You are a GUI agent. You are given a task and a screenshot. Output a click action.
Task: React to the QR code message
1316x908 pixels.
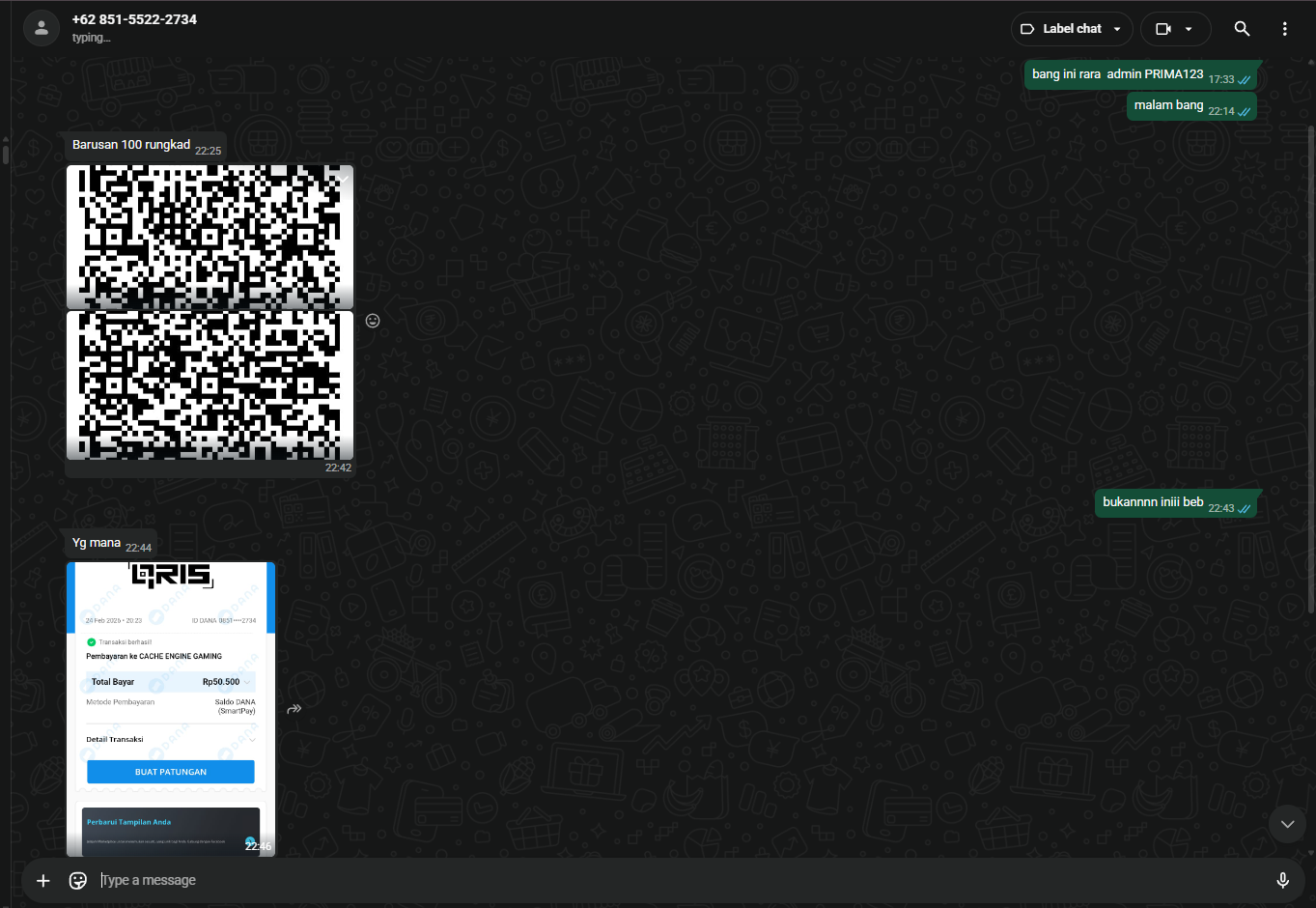coord(373,321)
